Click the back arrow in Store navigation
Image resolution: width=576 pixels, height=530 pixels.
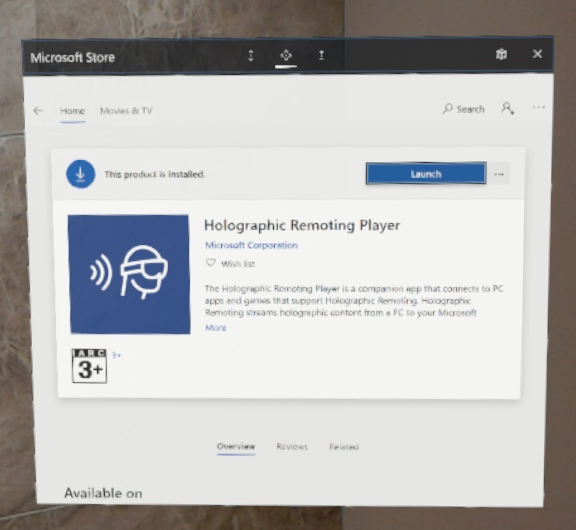click(38, 111)
